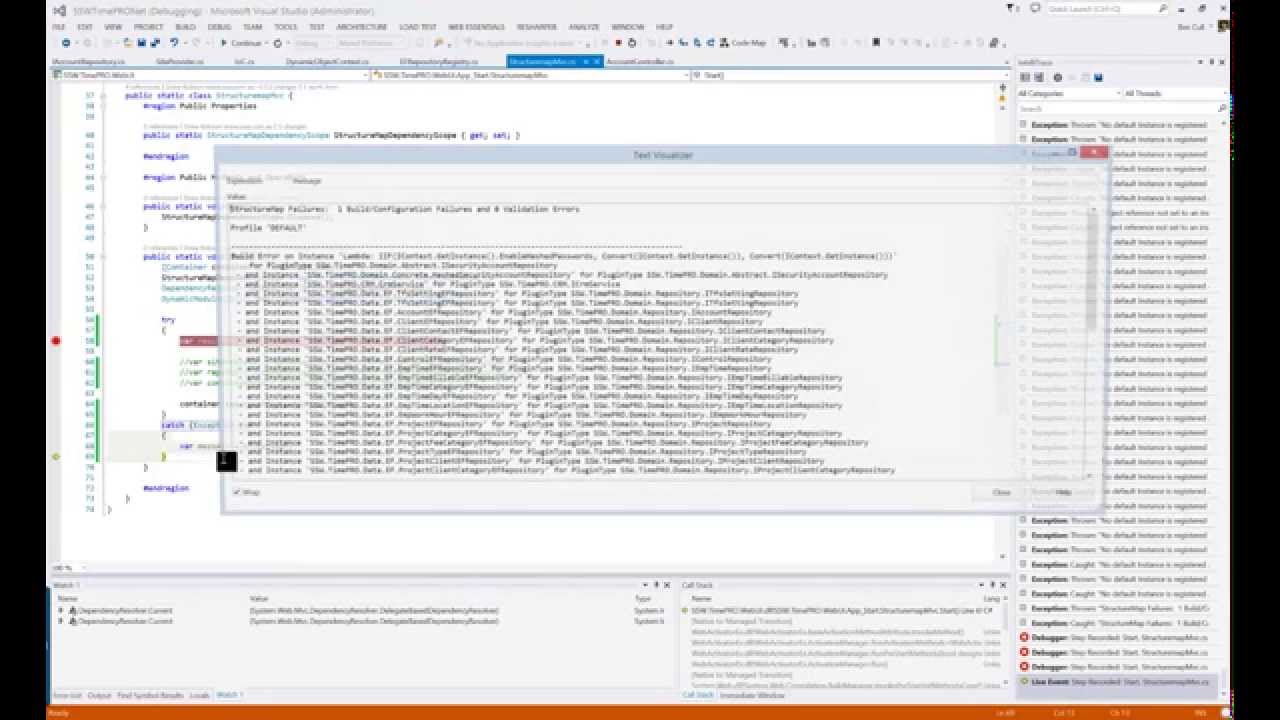Screen dimensions: 1280x720
Task: Click the Stop Debugging icon
Action: coord(617,42)
